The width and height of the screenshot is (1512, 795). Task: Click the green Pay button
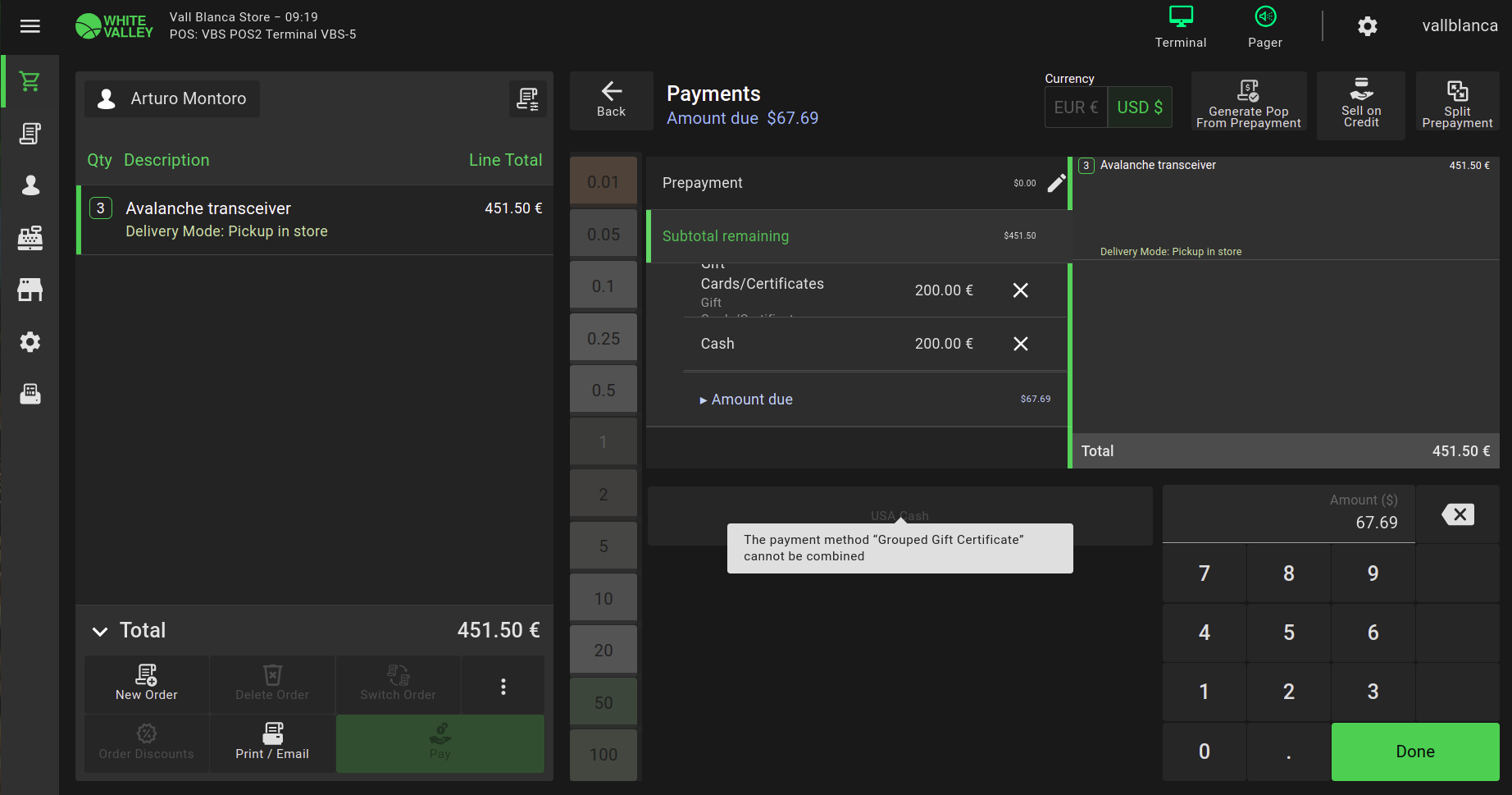(x=440, y=743)
